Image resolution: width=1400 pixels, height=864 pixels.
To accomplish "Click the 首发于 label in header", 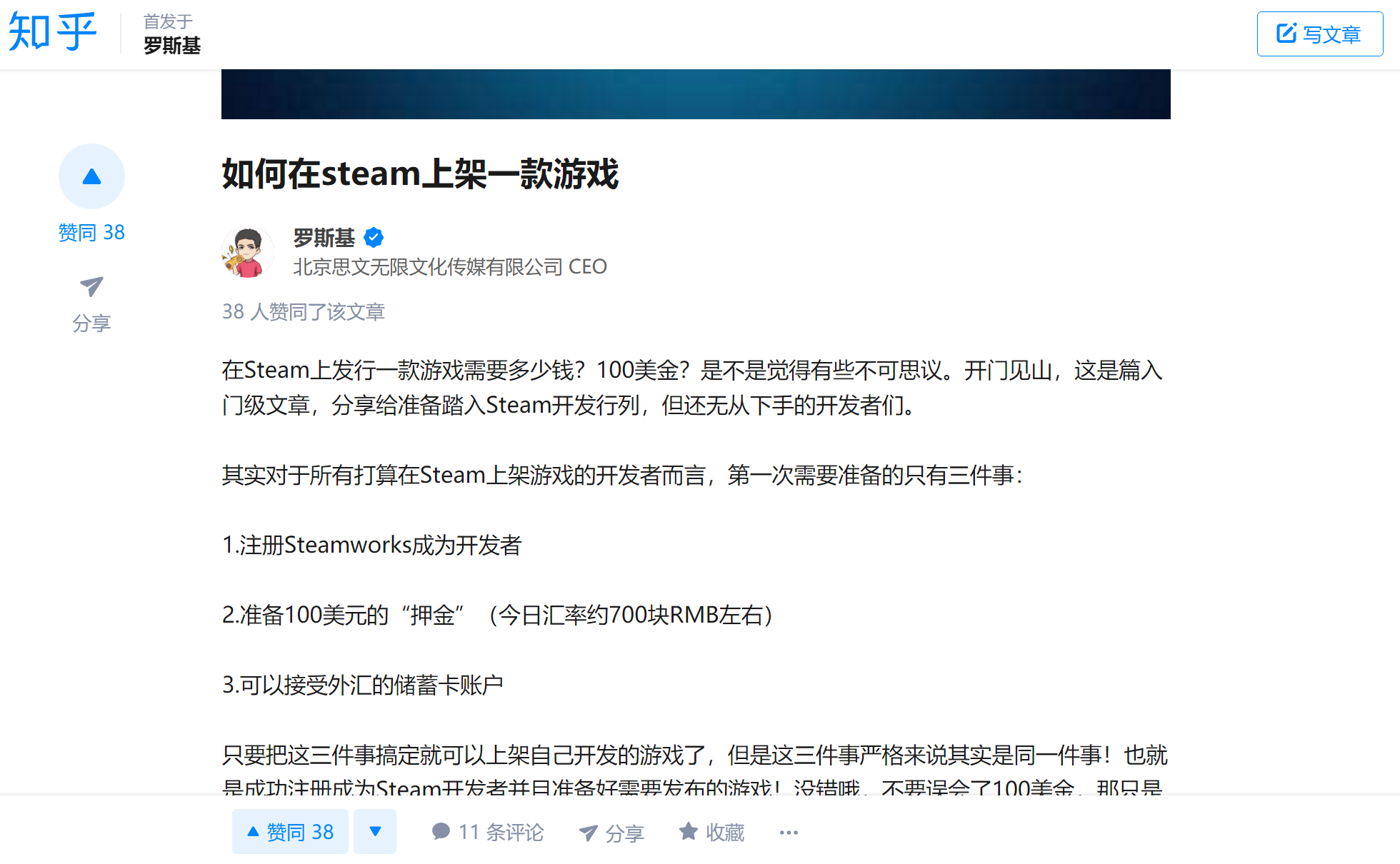I will [168, 21].
